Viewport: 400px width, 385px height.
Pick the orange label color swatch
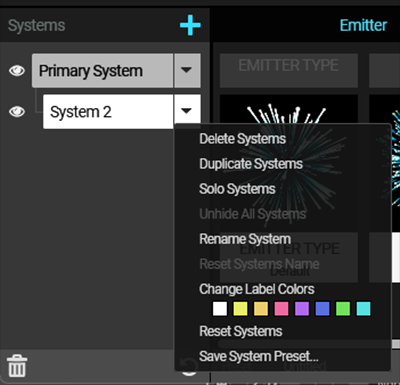point(261,309)
